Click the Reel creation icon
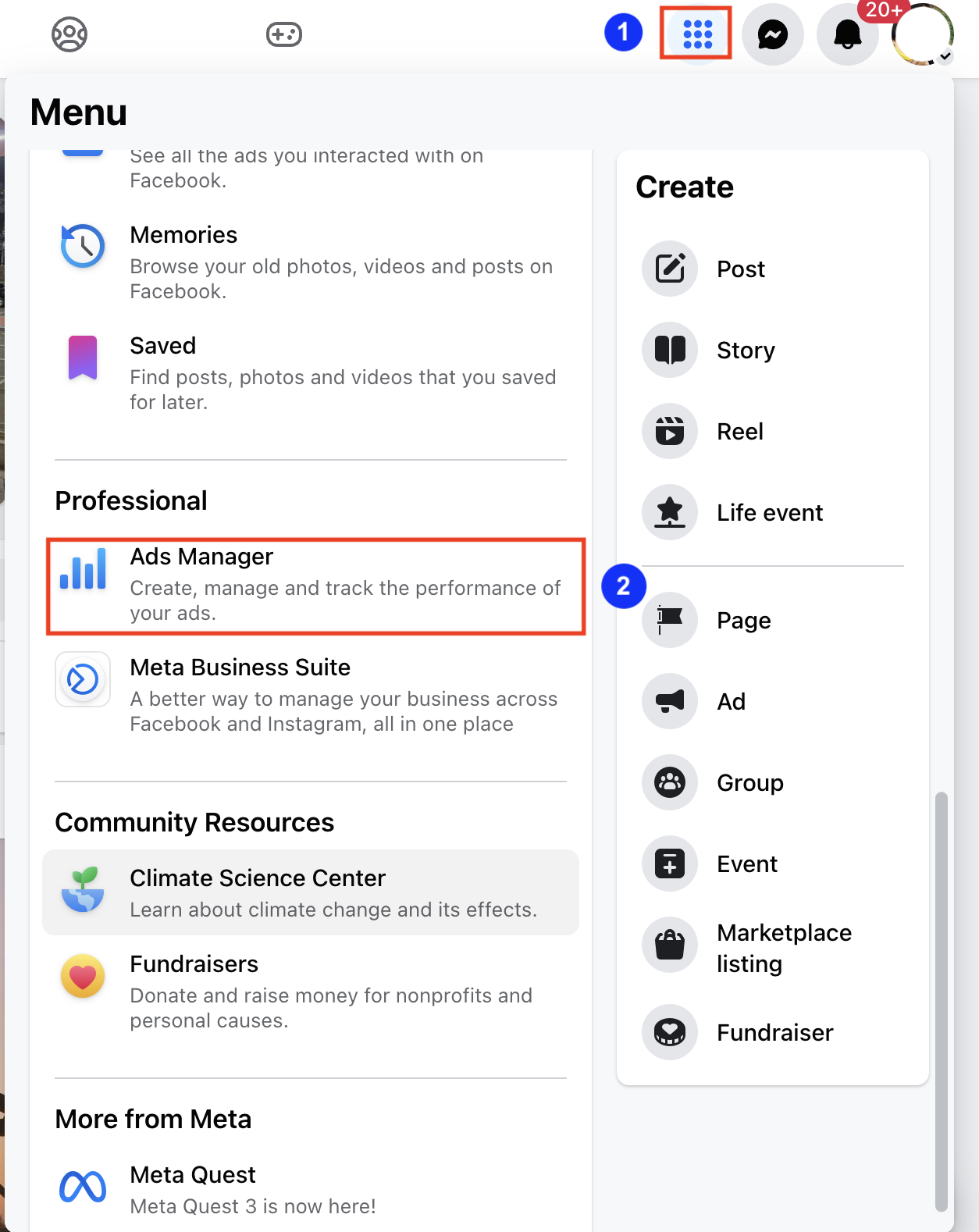979x1232 pixels. pyautogui.click(x=670, y=431)
